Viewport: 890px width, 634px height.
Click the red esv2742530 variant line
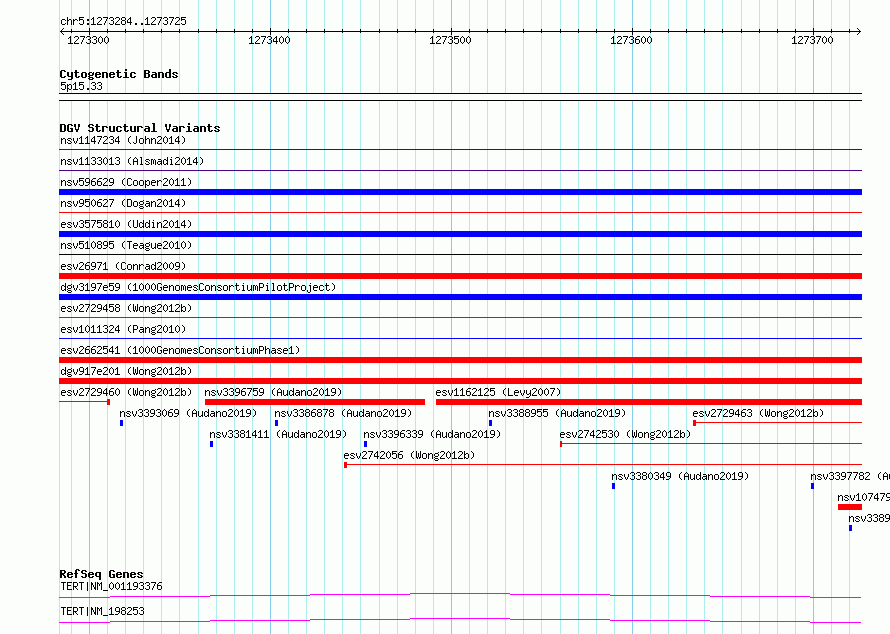[x=711, y=444]
